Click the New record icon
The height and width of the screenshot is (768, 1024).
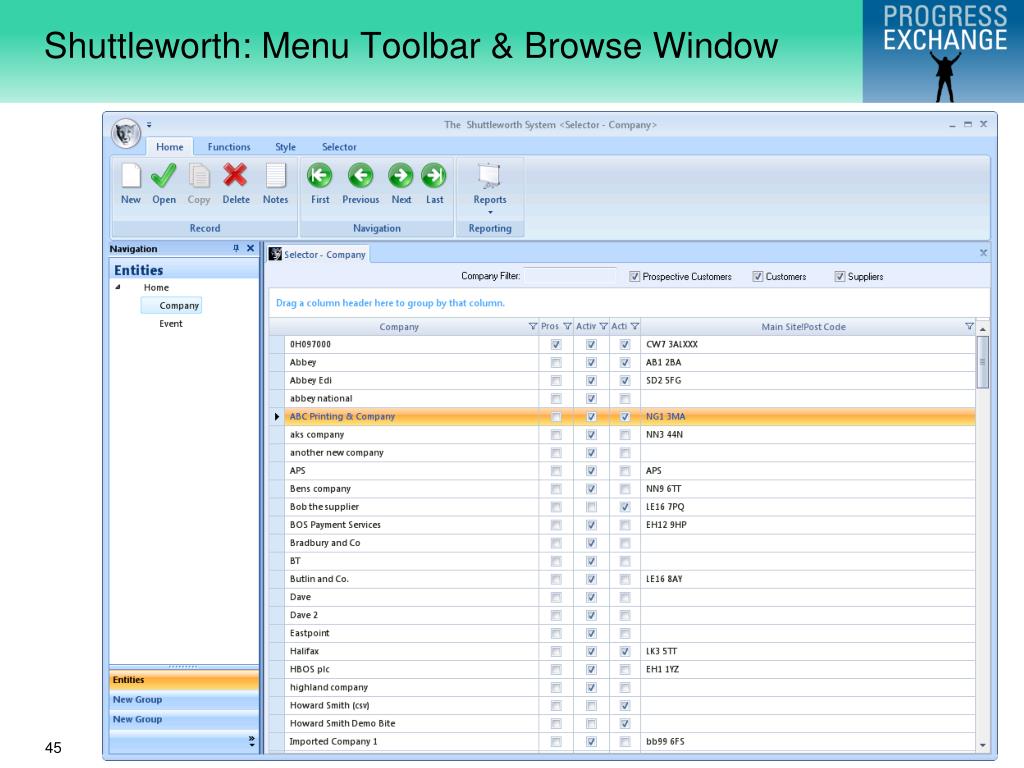[x=131, y=177]
